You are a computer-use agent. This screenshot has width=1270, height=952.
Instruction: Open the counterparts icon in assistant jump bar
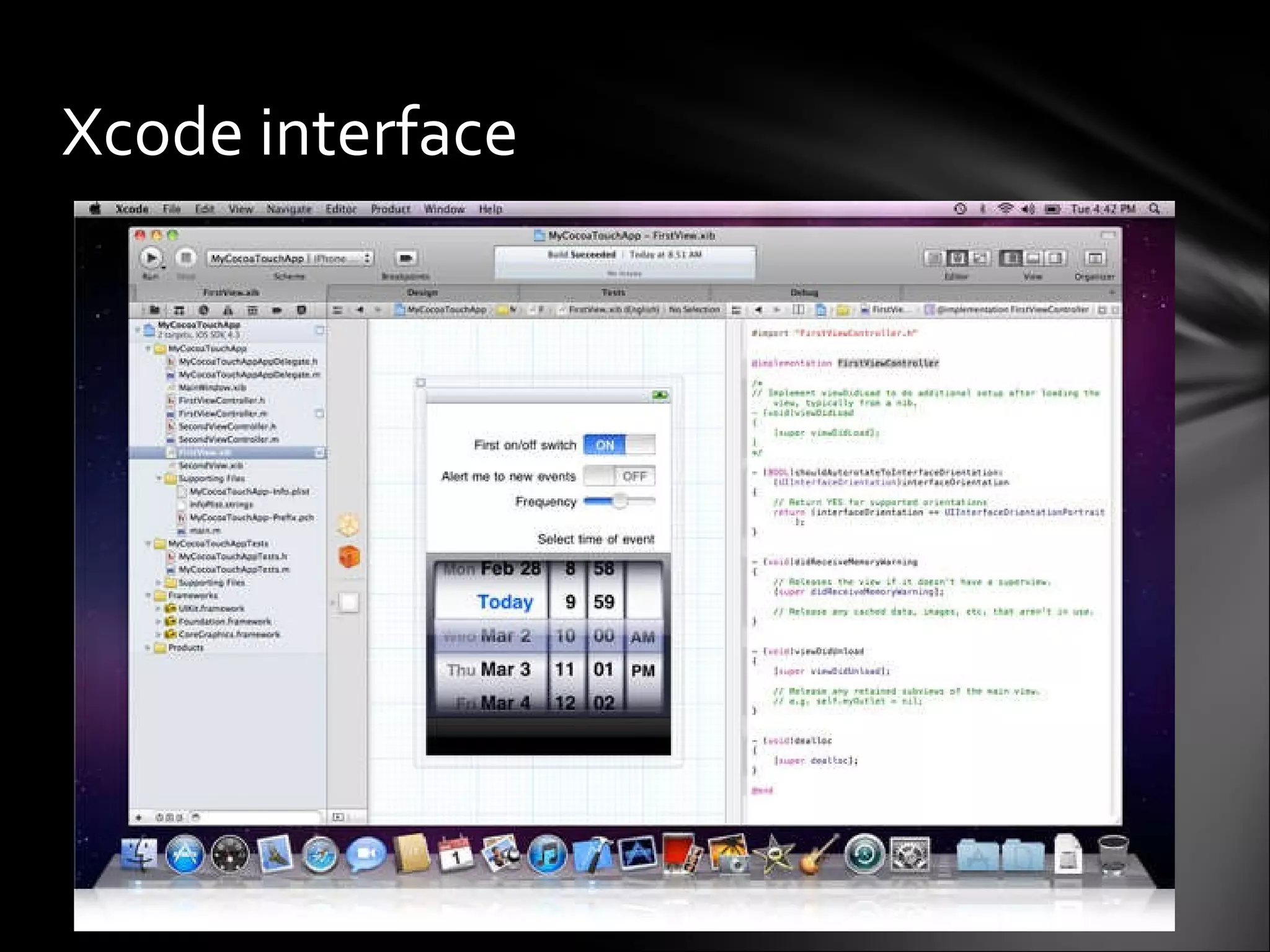point(798,309)
